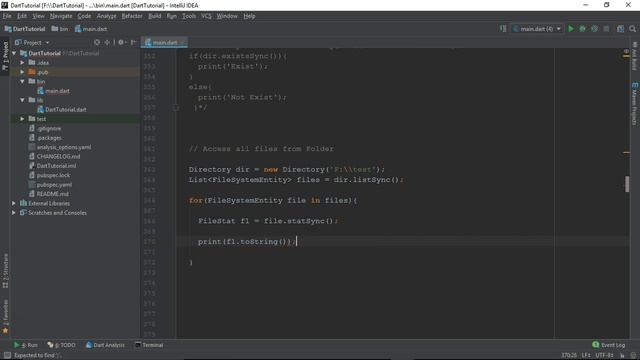Click DartTutorial in the navigation breadcrumb

(x=25, y=29)
